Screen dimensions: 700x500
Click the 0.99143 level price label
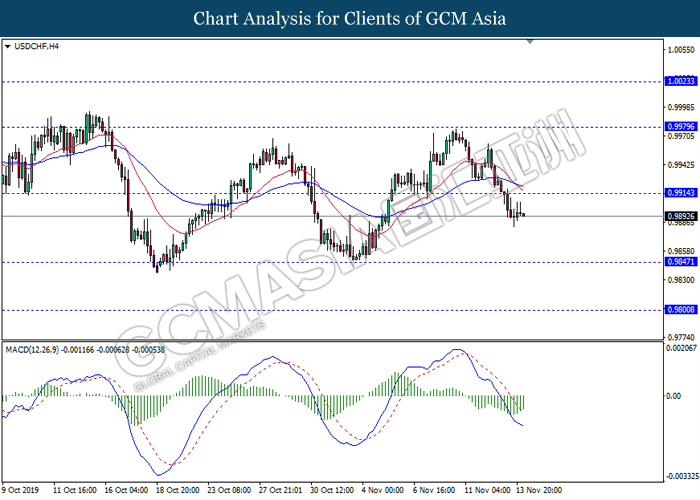(681, 193)
